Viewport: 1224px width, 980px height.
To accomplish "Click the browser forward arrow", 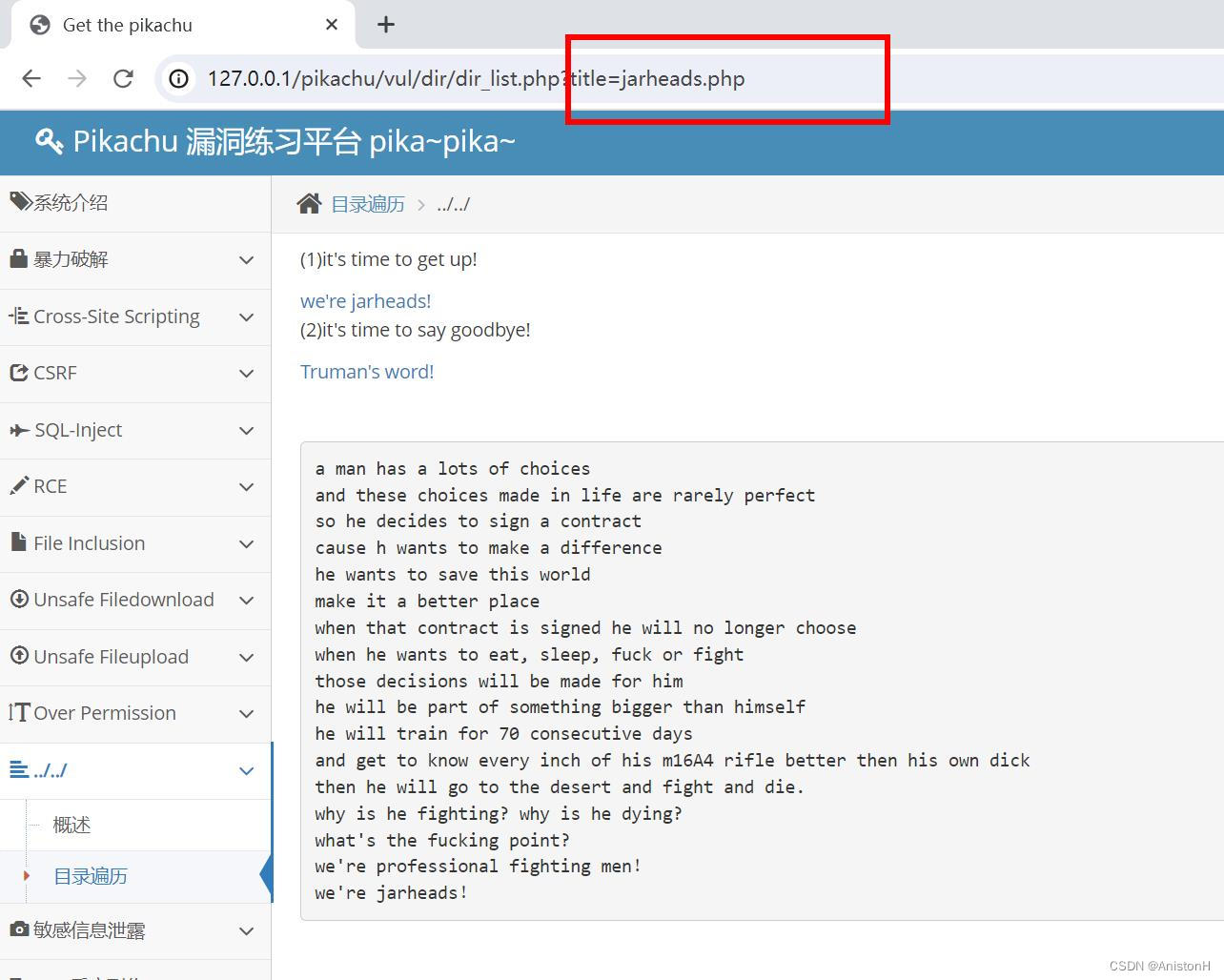I will (x=77, y=78).
